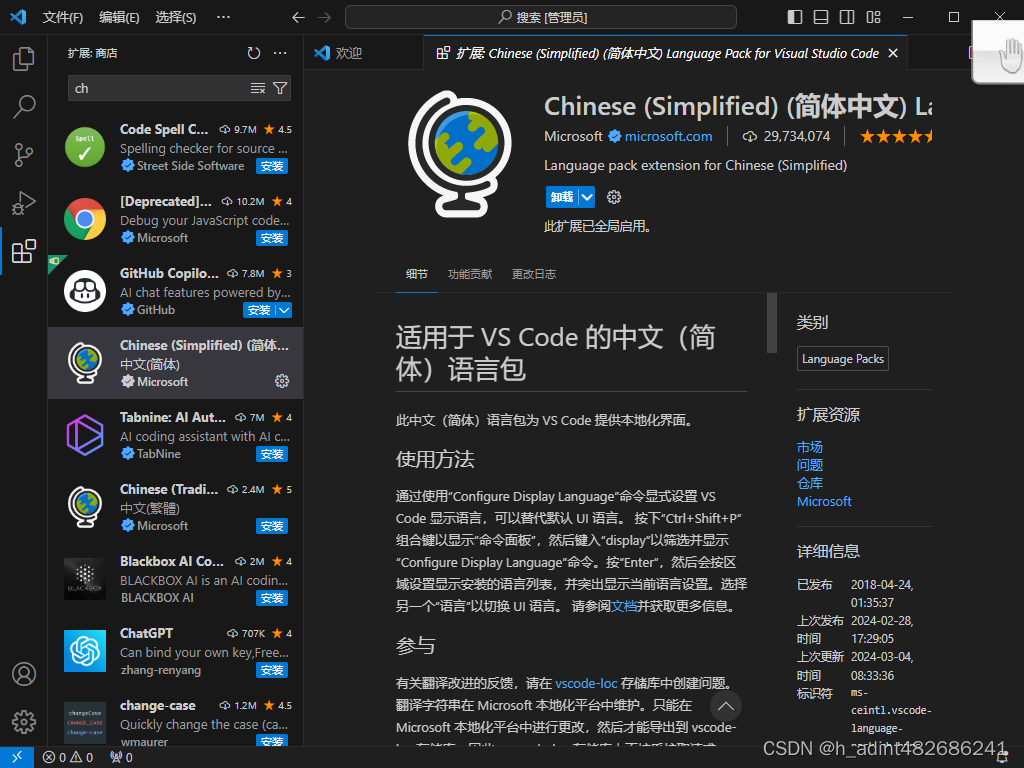Open the Tabnine extension icon entry
This screenshot has width=1024, height=768.
click(85, 435)
